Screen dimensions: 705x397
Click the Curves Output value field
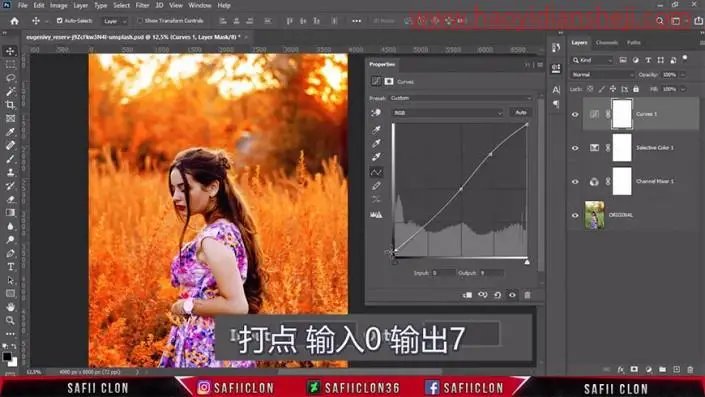pyautogui.click(x=491, y=273)
